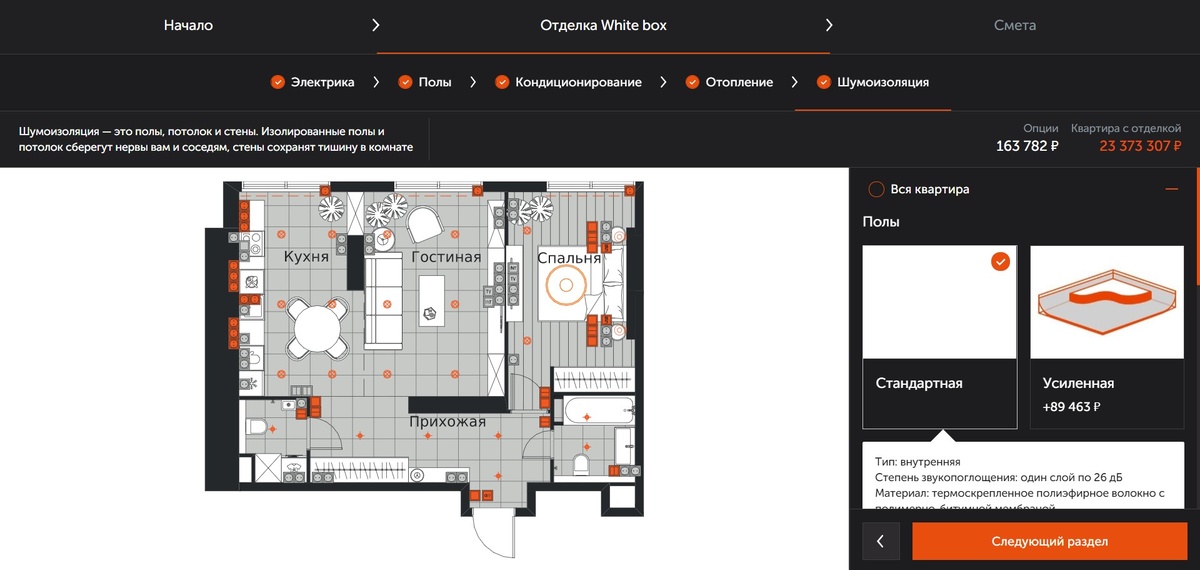
Task: Select the hallway wardrobe with hangers
Action: pyautogui.click(x=360, y=470)
